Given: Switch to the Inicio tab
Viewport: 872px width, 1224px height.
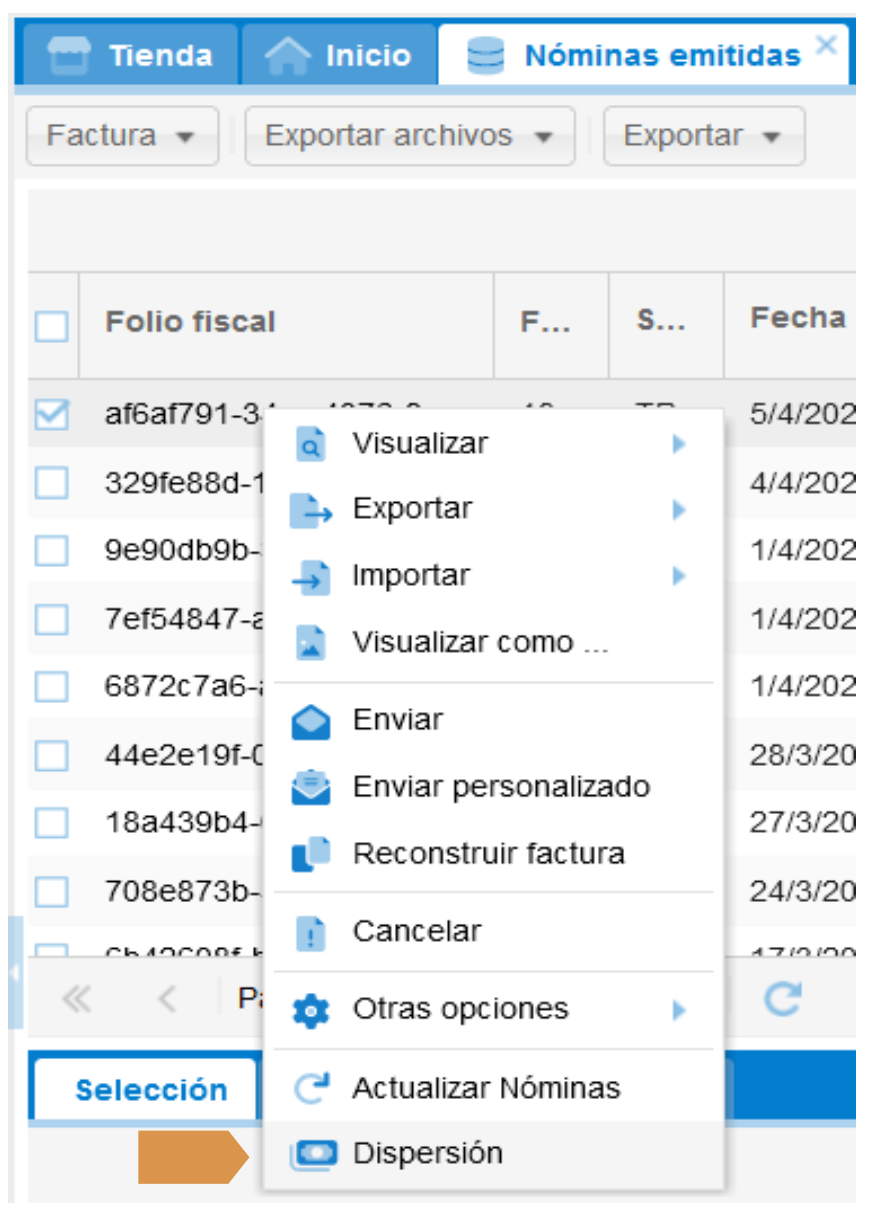Looking at the screenshot, I should click(x=339, y=55).
